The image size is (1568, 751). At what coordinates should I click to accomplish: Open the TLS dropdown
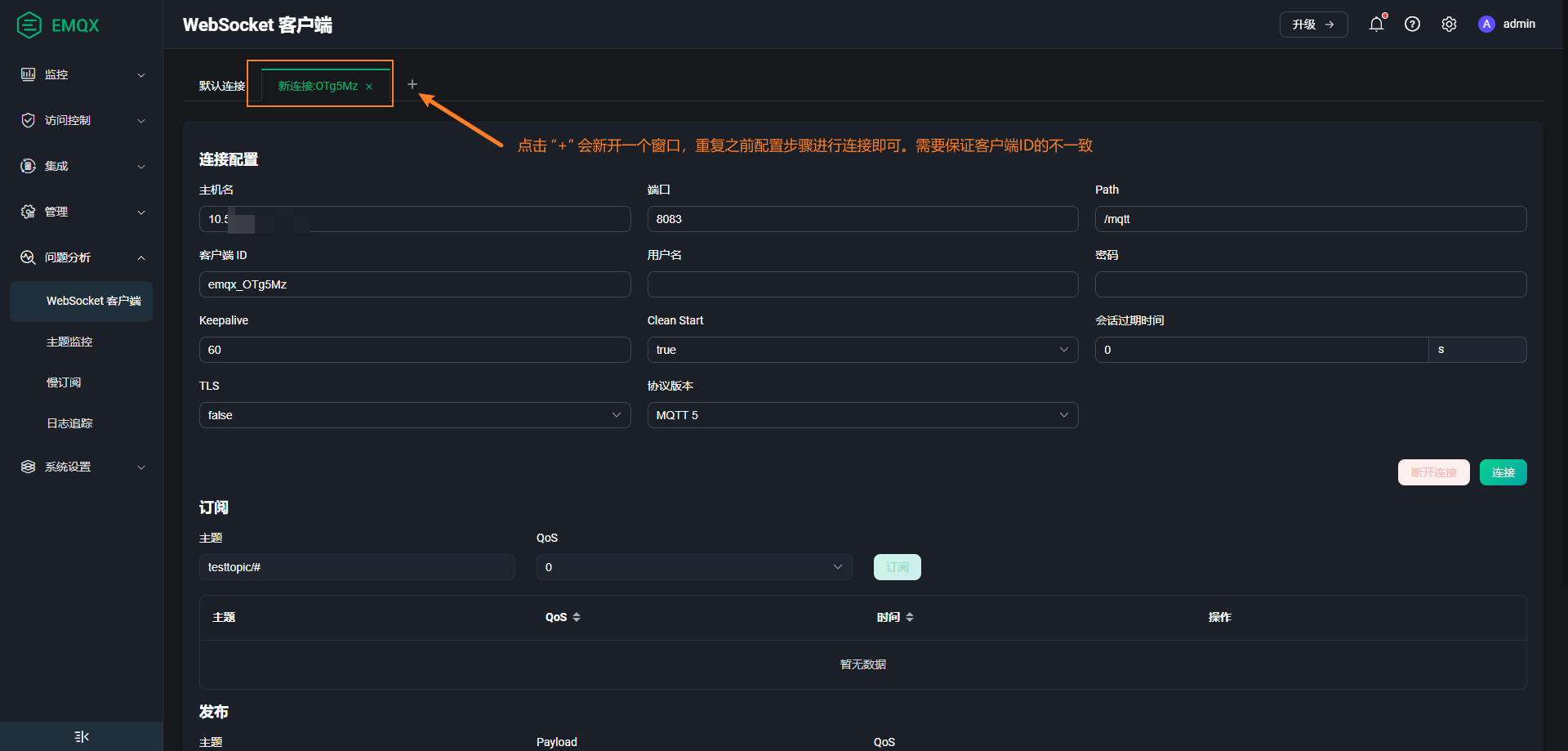(415, 415)
